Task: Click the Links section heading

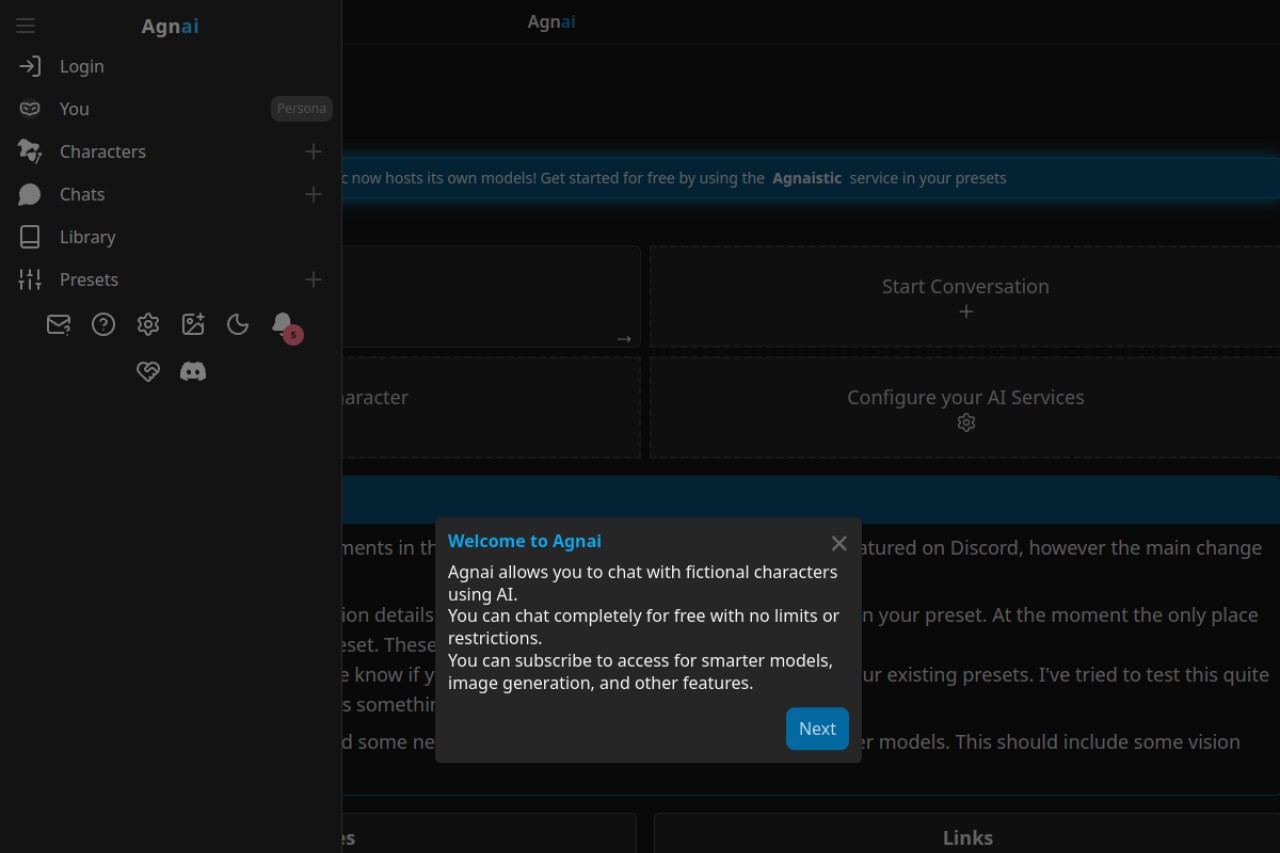Action: click(967, 838)
